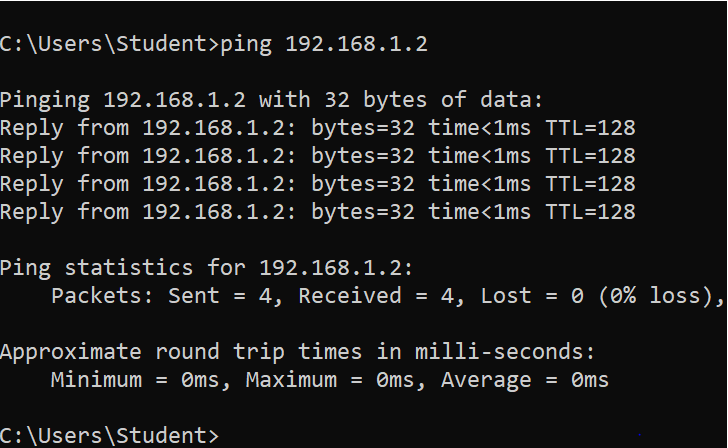Click 'Reply from' in the third reply line
728x448 pixels.
pyautogui.click(x=64, y=185)
